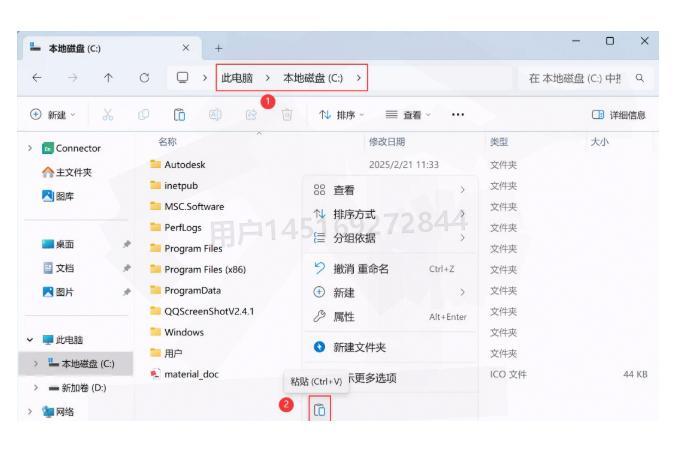The image size is (676, 452).
Task: Select the MSC.Software folder
Action: (x=187, y=207)
